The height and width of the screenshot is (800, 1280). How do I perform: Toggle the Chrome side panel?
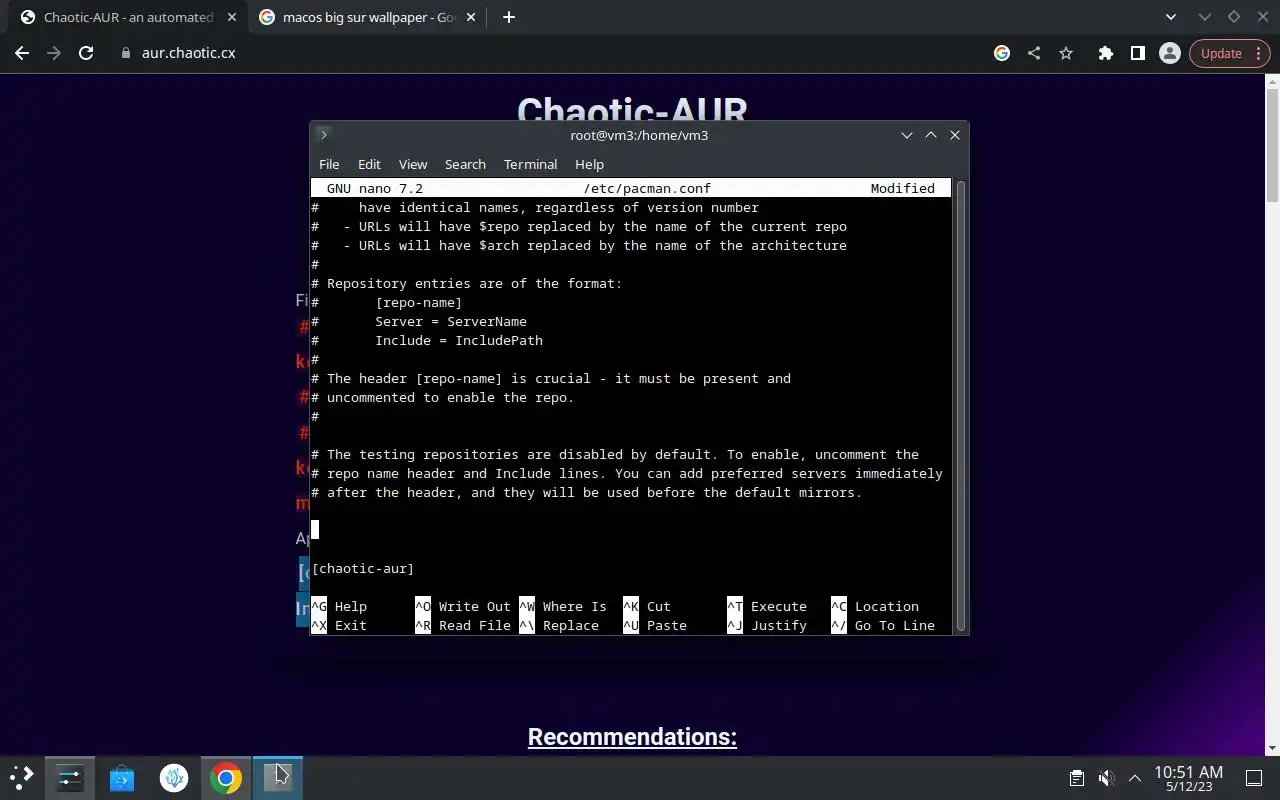tap(1137, 53)
